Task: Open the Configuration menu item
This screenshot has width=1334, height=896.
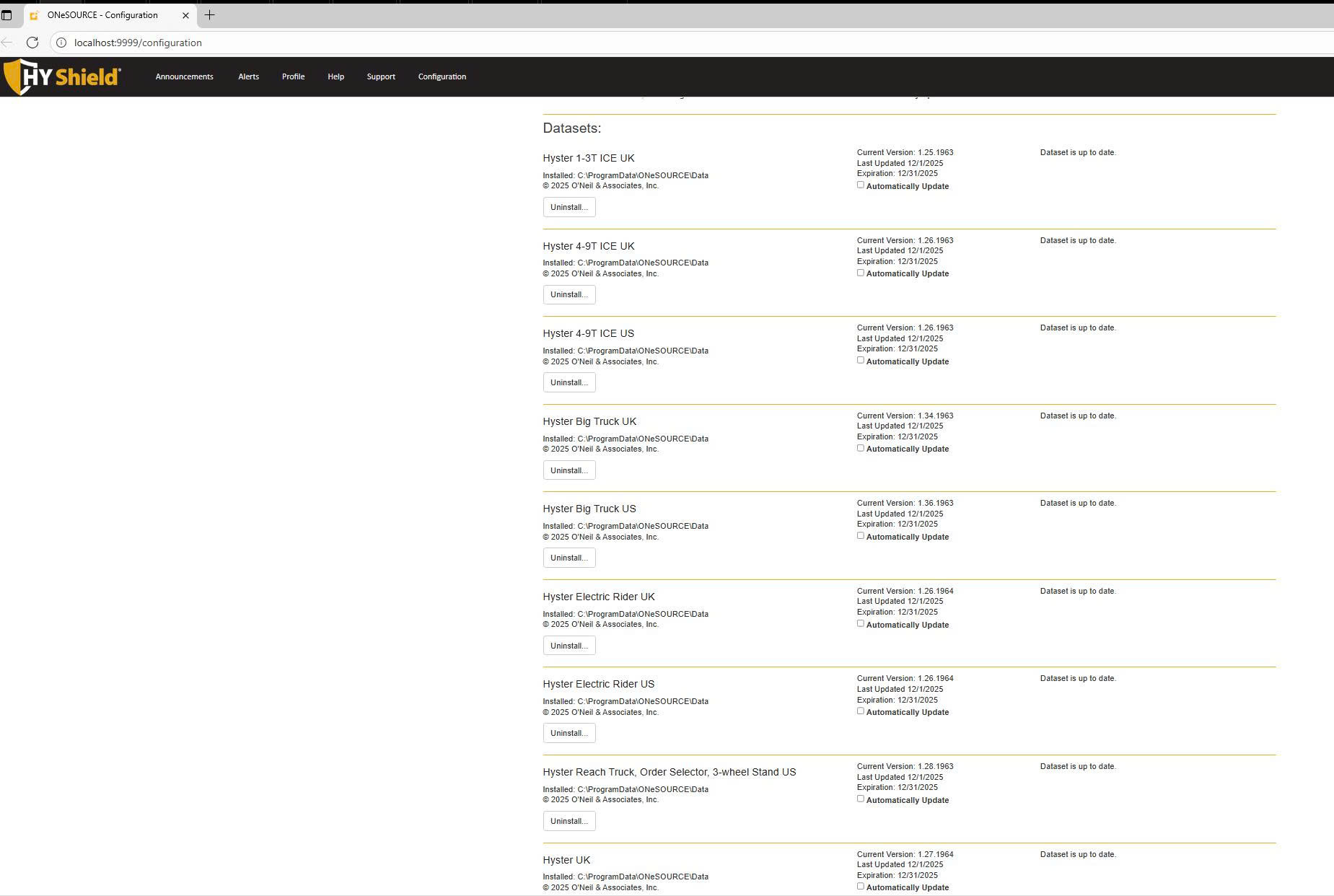Action: 442,76
